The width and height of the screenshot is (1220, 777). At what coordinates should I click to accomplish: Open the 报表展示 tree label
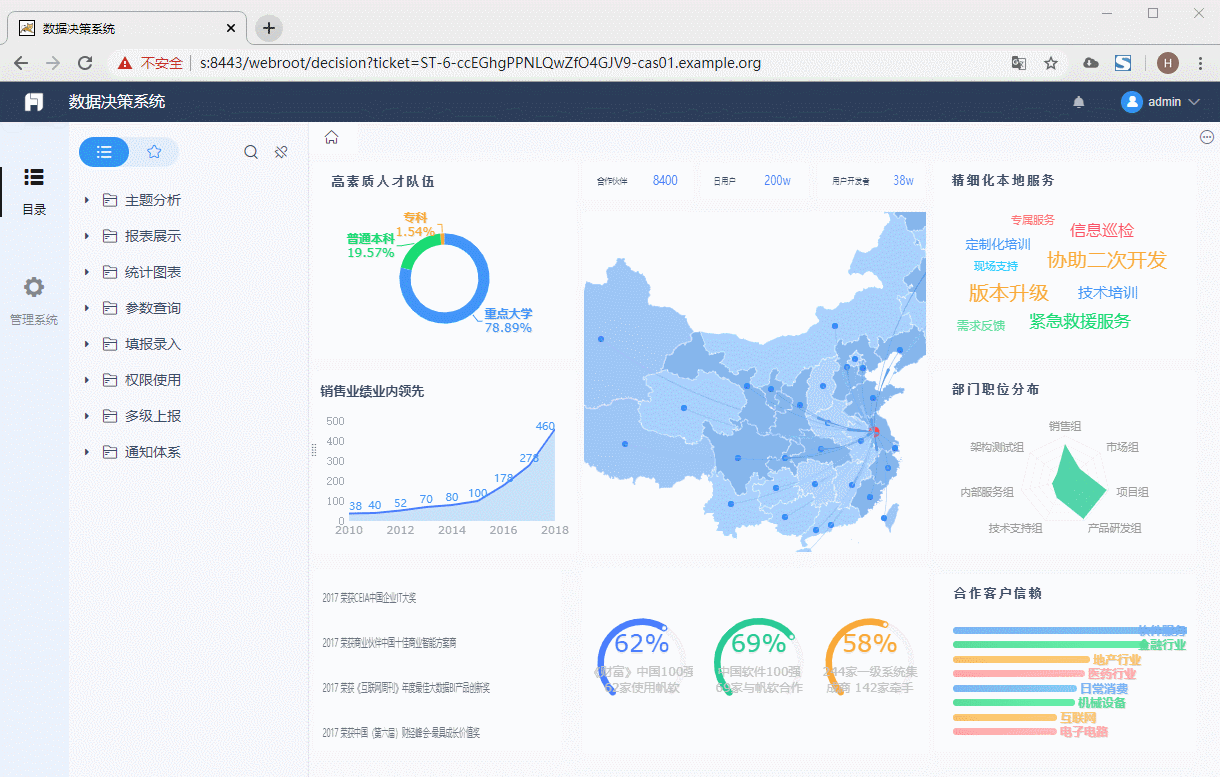point(153,236)
